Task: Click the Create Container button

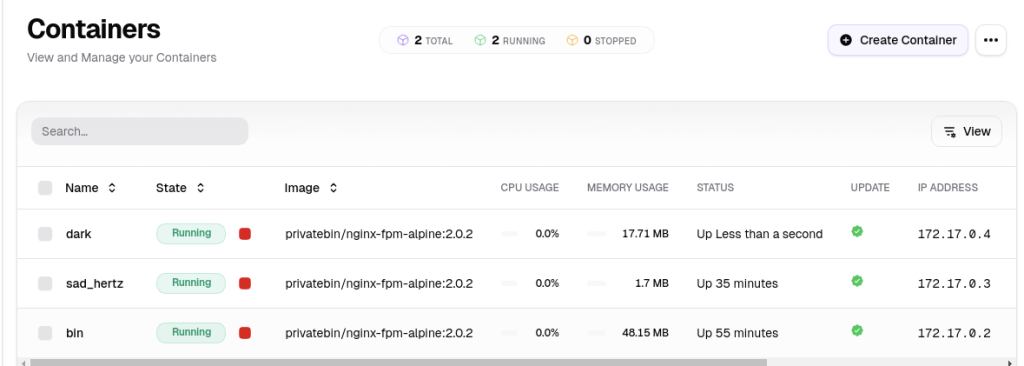Action: click(x=897, y=41)
